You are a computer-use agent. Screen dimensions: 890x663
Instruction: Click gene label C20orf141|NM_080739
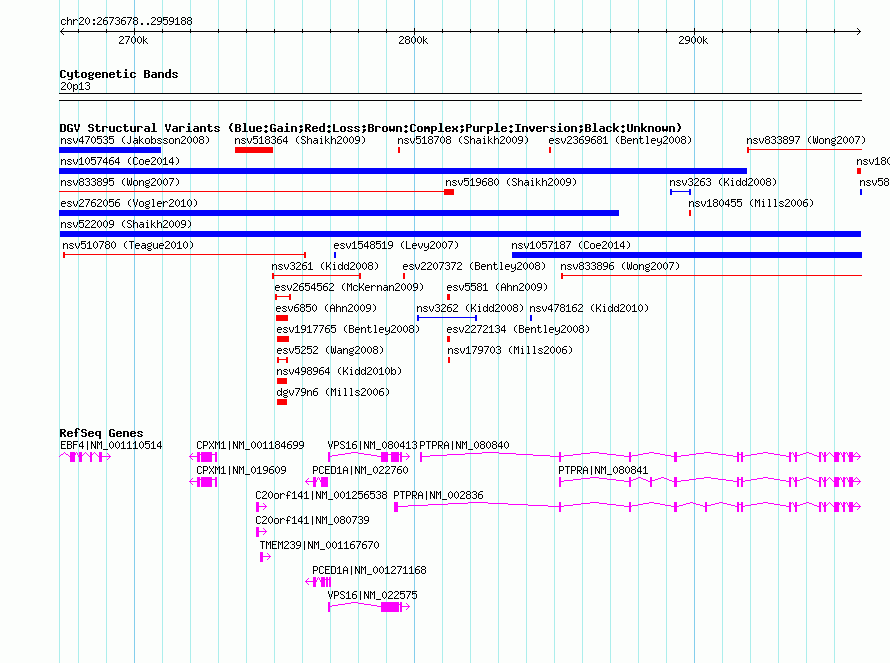[312, 520]
